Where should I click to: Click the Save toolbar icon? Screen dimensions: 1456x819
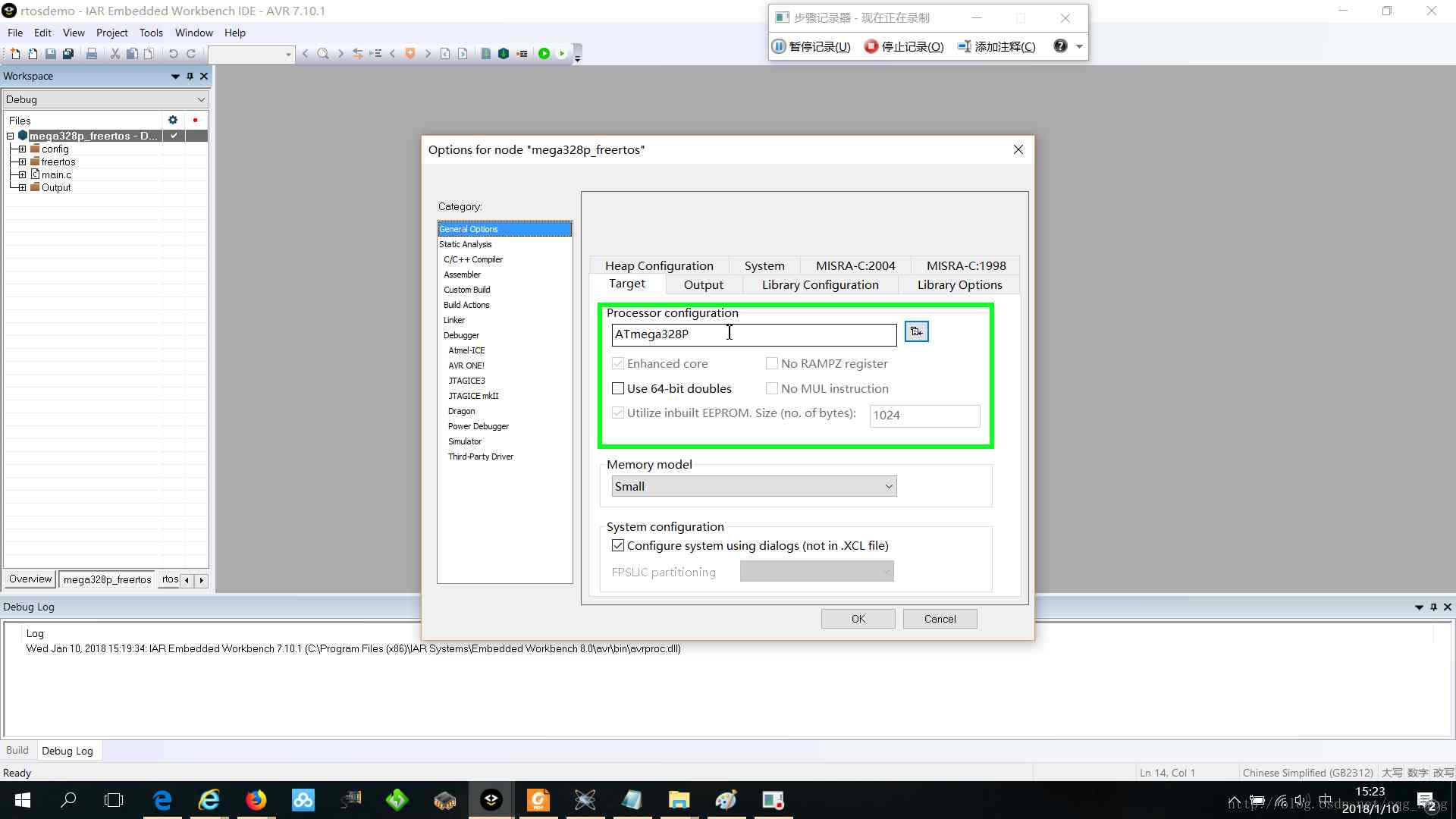tap(50, 54)
